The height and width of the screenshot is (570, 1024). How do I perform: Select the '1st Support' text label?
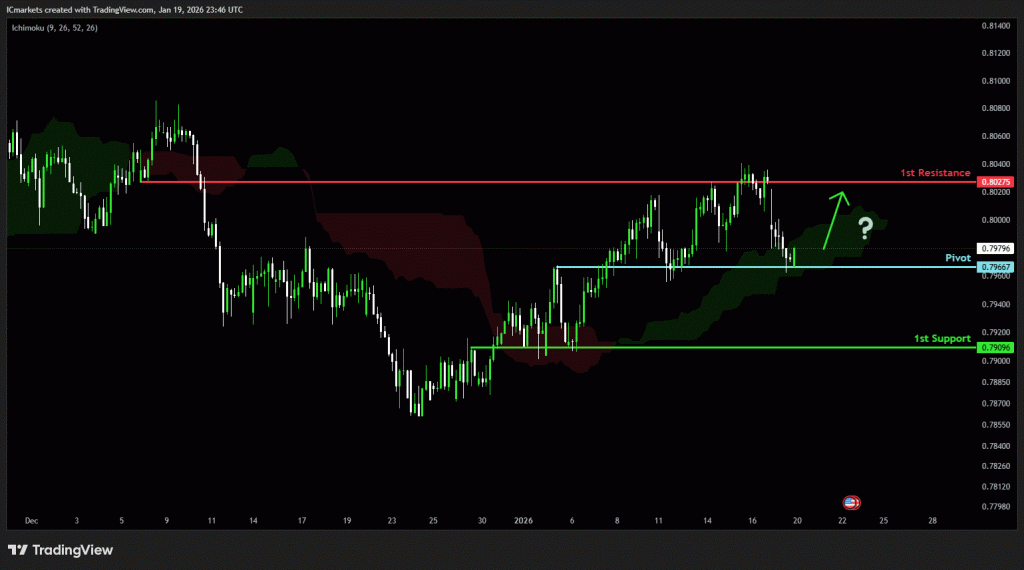(x=942, y=338)
